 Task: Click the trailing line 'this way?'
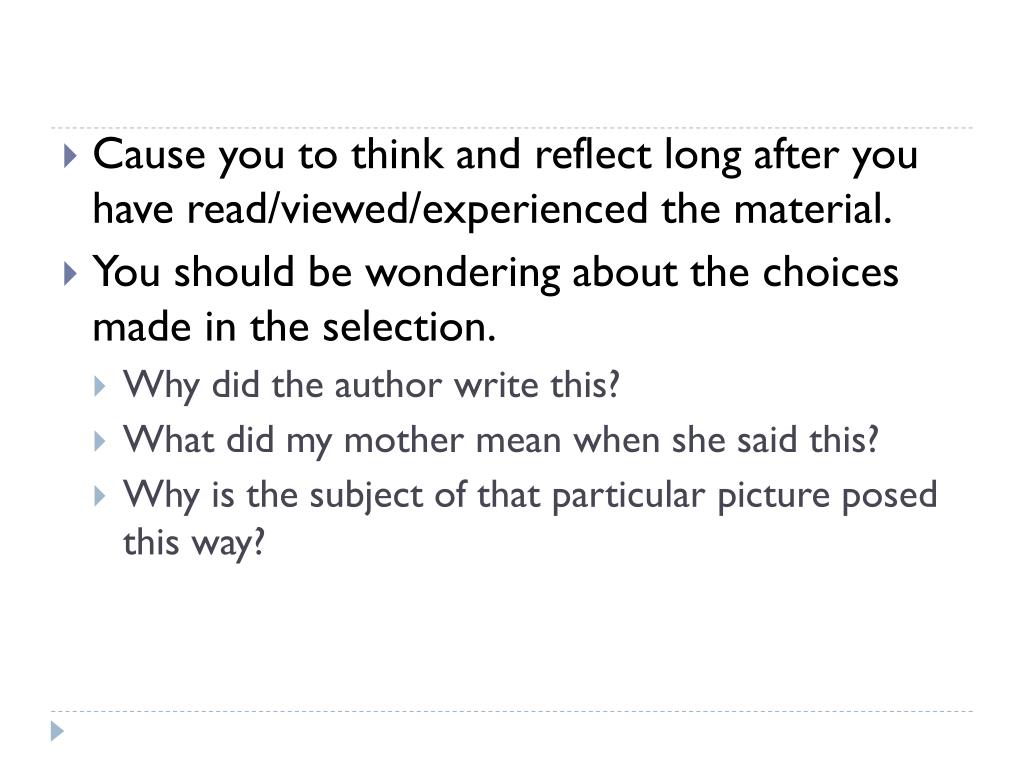194,543
